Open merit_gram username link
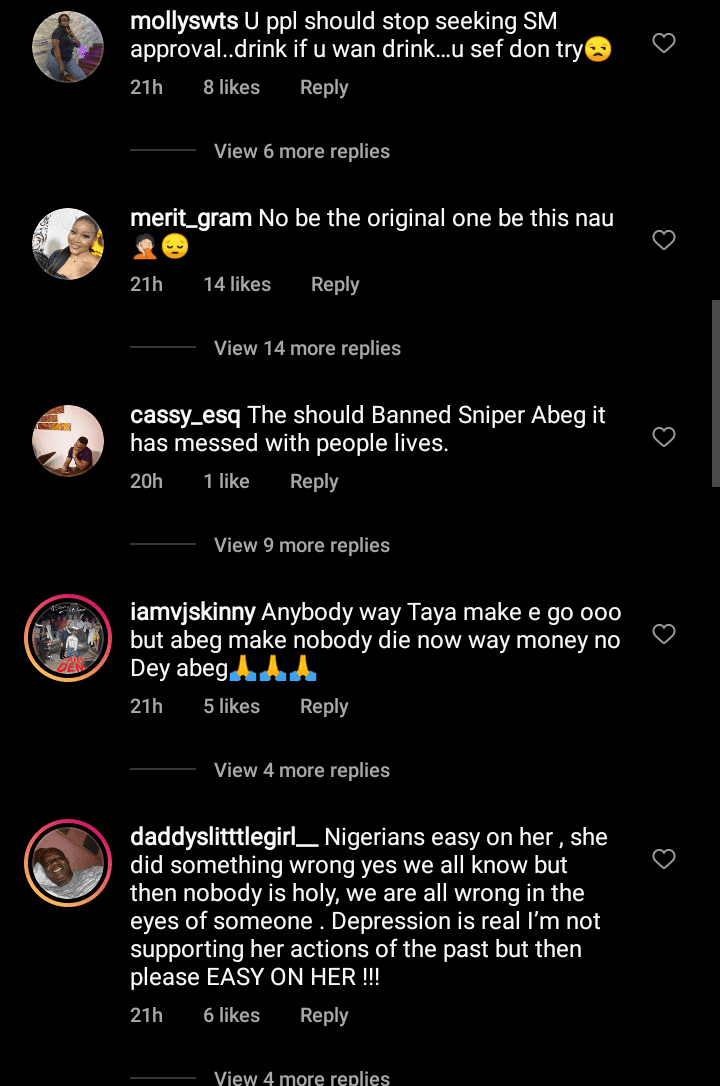This screenshot has width=720, height=1086. [191, 218]
